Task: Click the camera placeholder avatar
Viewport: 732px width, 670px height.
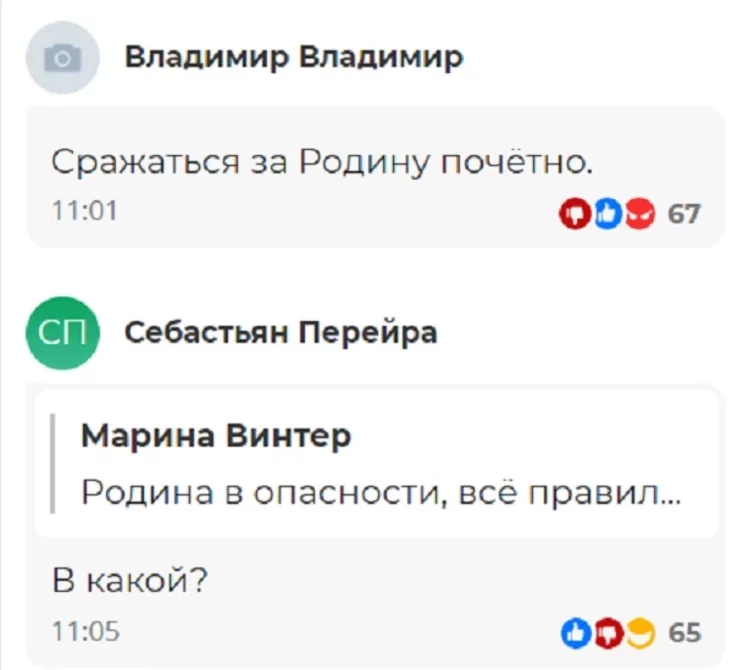Action: (x=62, y=59)
